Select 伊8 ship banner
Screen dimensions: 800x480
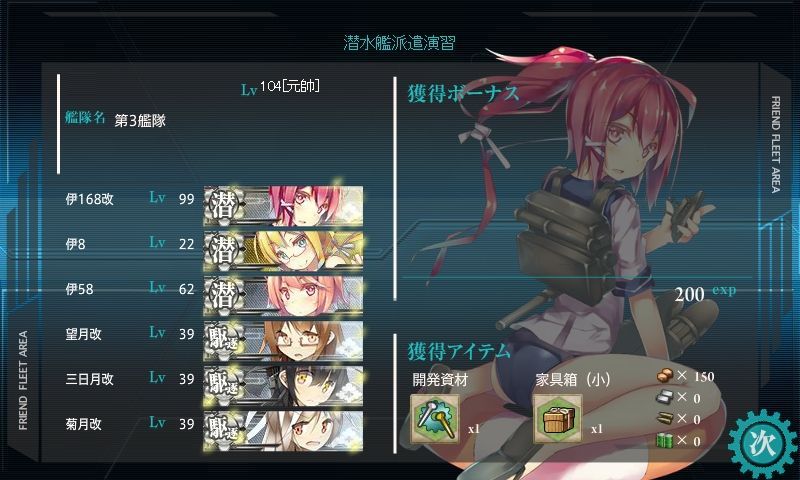pos(284,250)
